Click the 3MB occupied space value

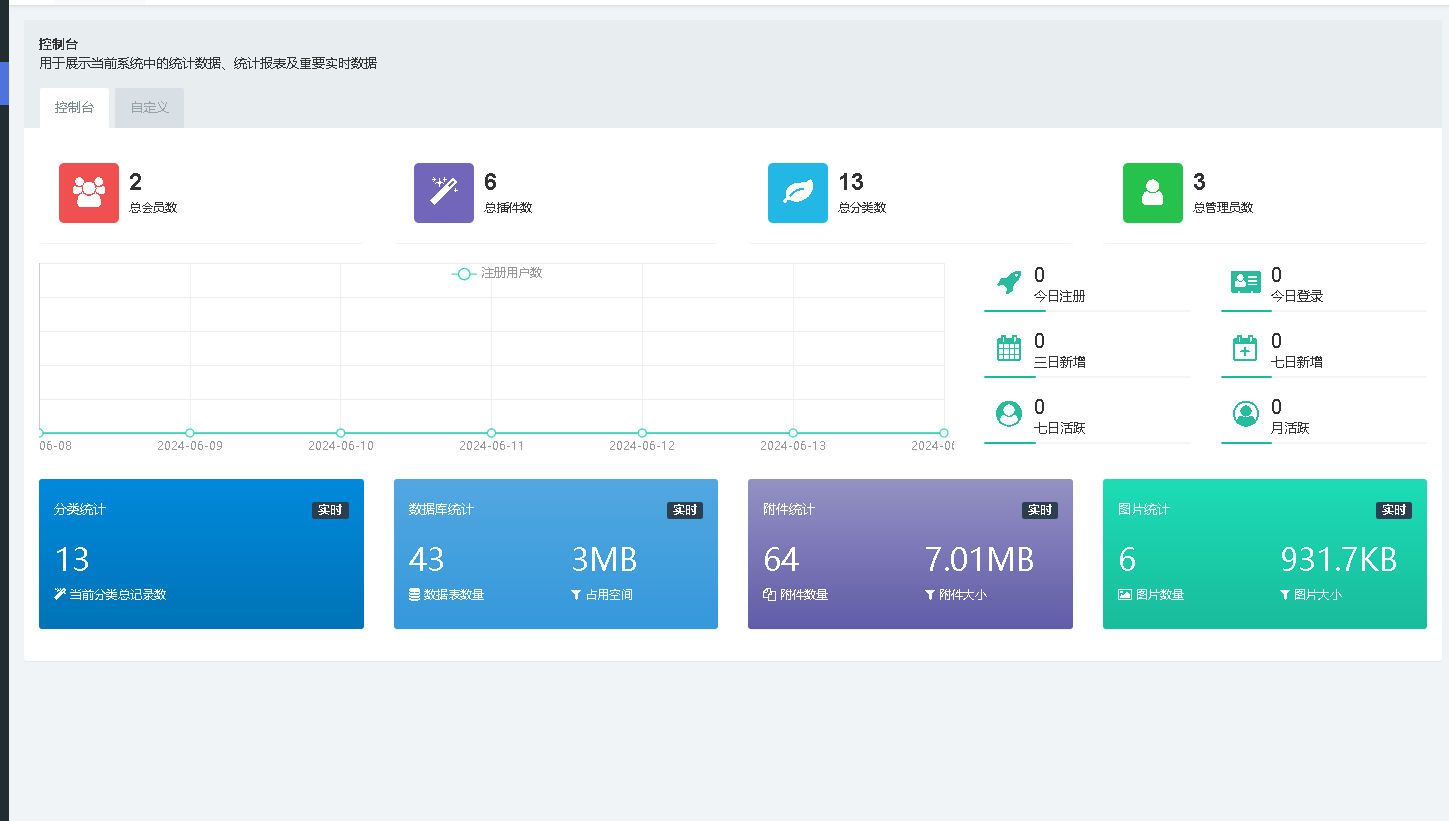(x=604, y=559)
